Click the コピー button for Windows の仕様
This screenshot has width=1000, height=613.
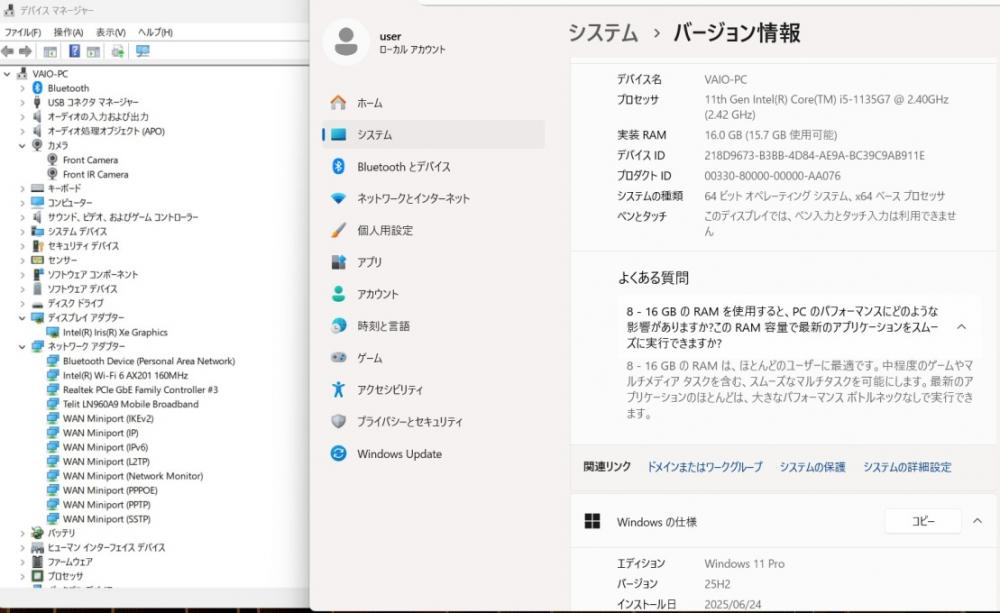coord(923,521)
